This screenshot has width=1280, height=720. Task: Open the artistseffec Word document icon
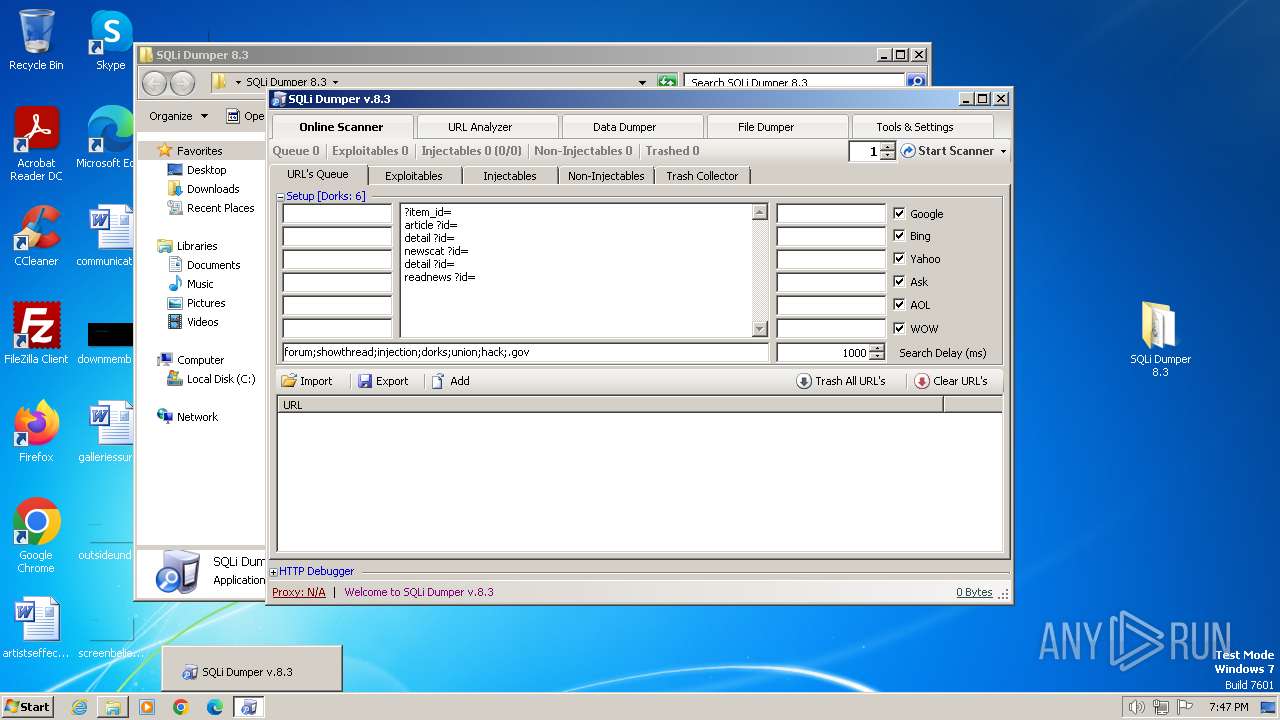coord(36,627)
